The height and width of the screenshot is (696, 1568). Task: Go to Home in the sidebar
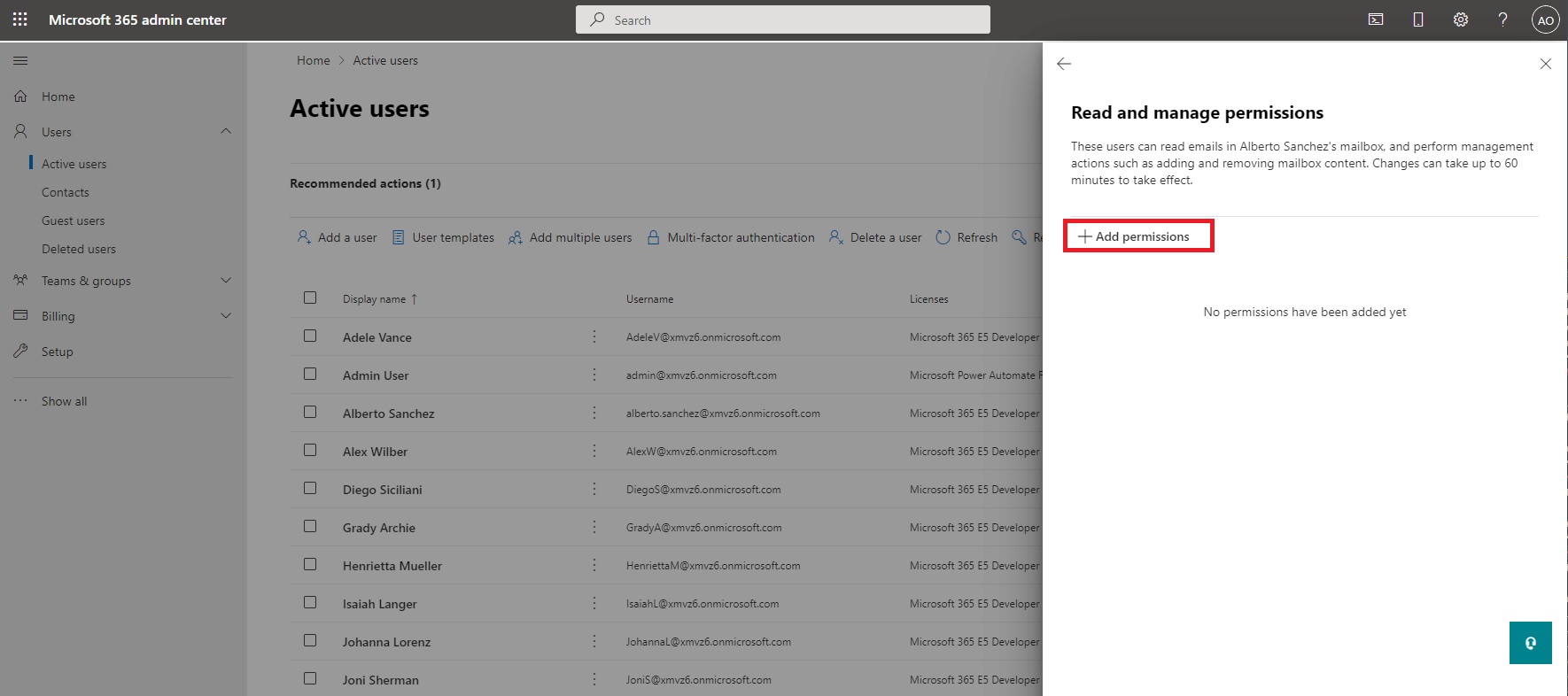[58, 97]
